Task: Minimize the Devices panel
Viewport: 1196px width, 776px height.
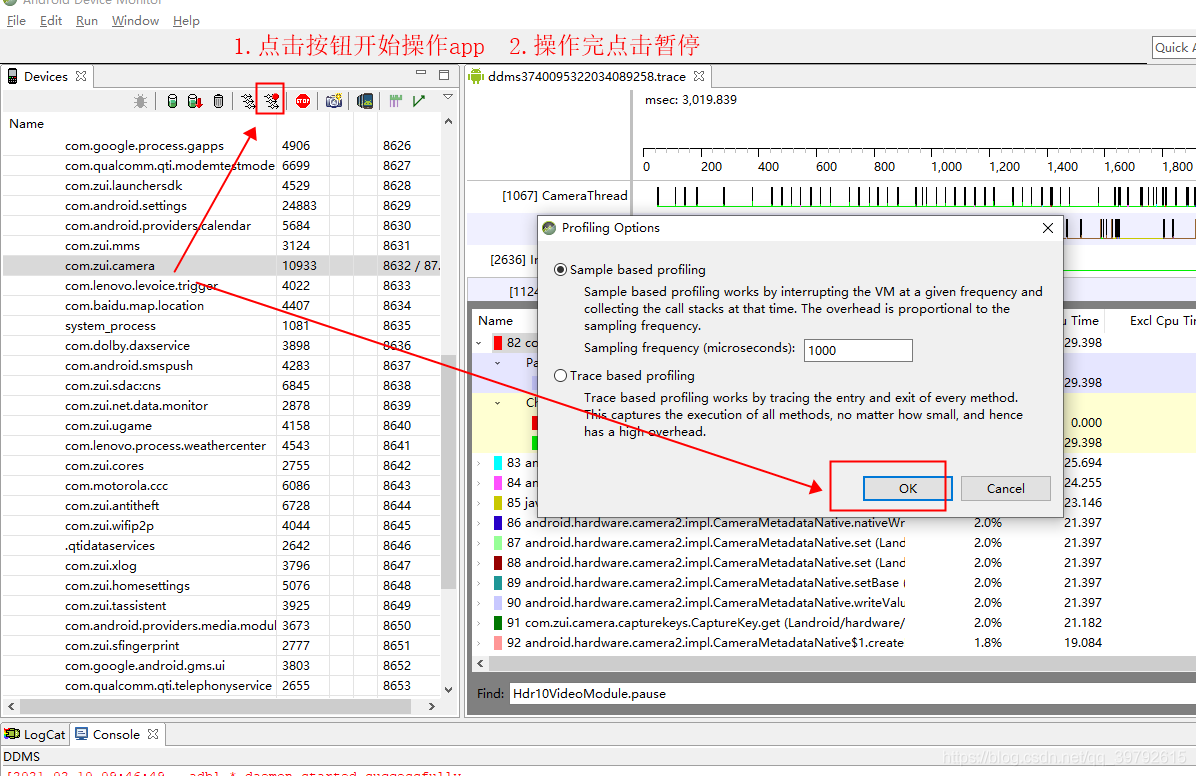Action: coord(421,73)
